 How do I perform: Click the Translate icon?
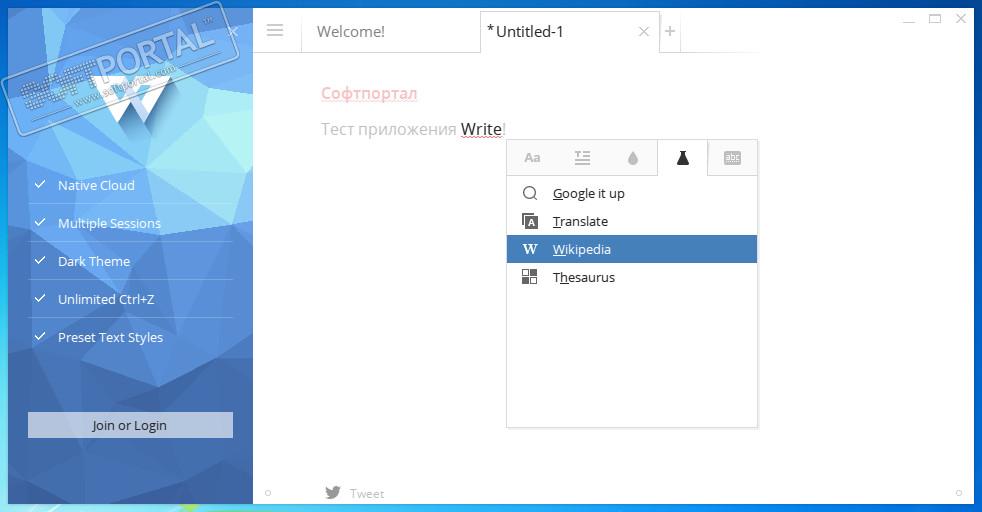pyautogui.click(x=530, y=221)
